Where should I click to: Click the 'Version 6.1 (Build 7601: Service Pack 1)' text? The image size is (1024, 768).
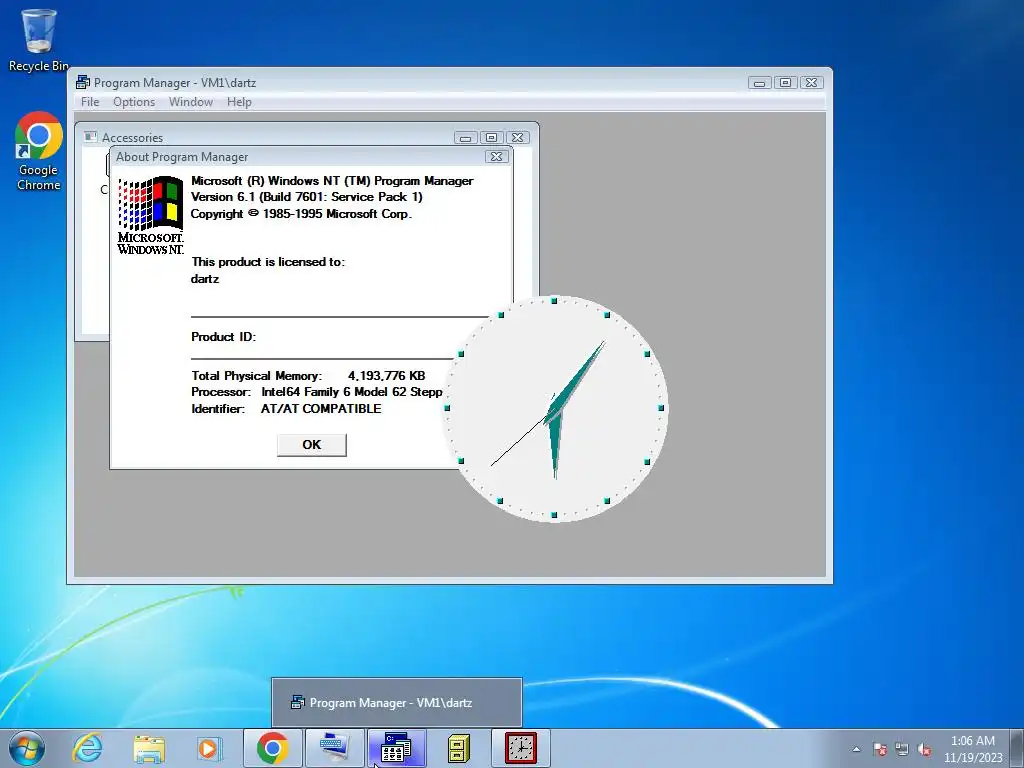coord(306,197)
